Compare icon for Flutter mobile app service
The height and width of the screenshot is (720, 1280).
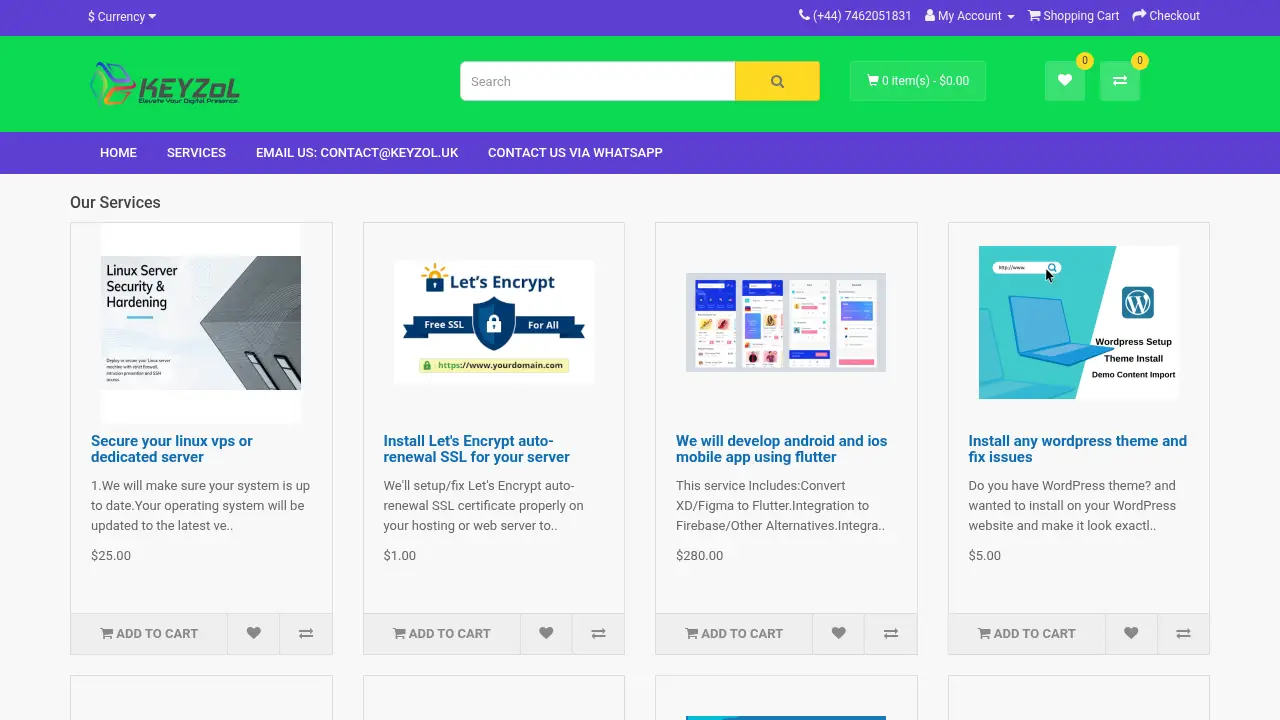point(891,633)
